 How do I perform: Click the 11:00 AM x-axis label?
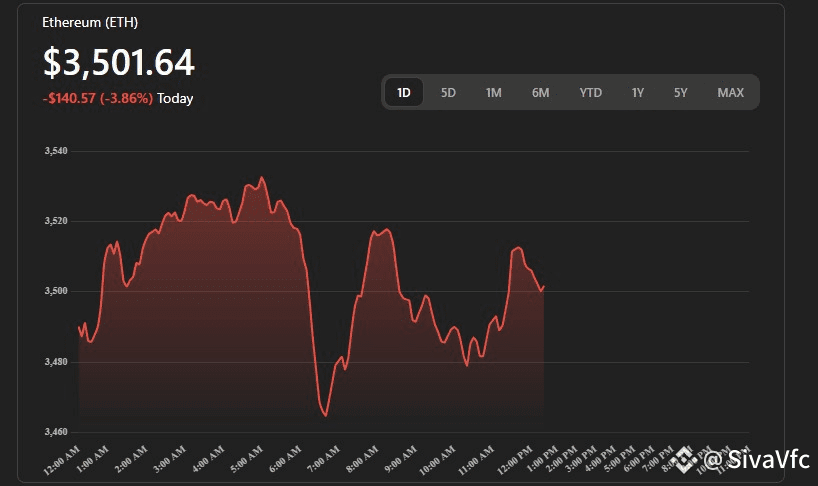[476, 460]
